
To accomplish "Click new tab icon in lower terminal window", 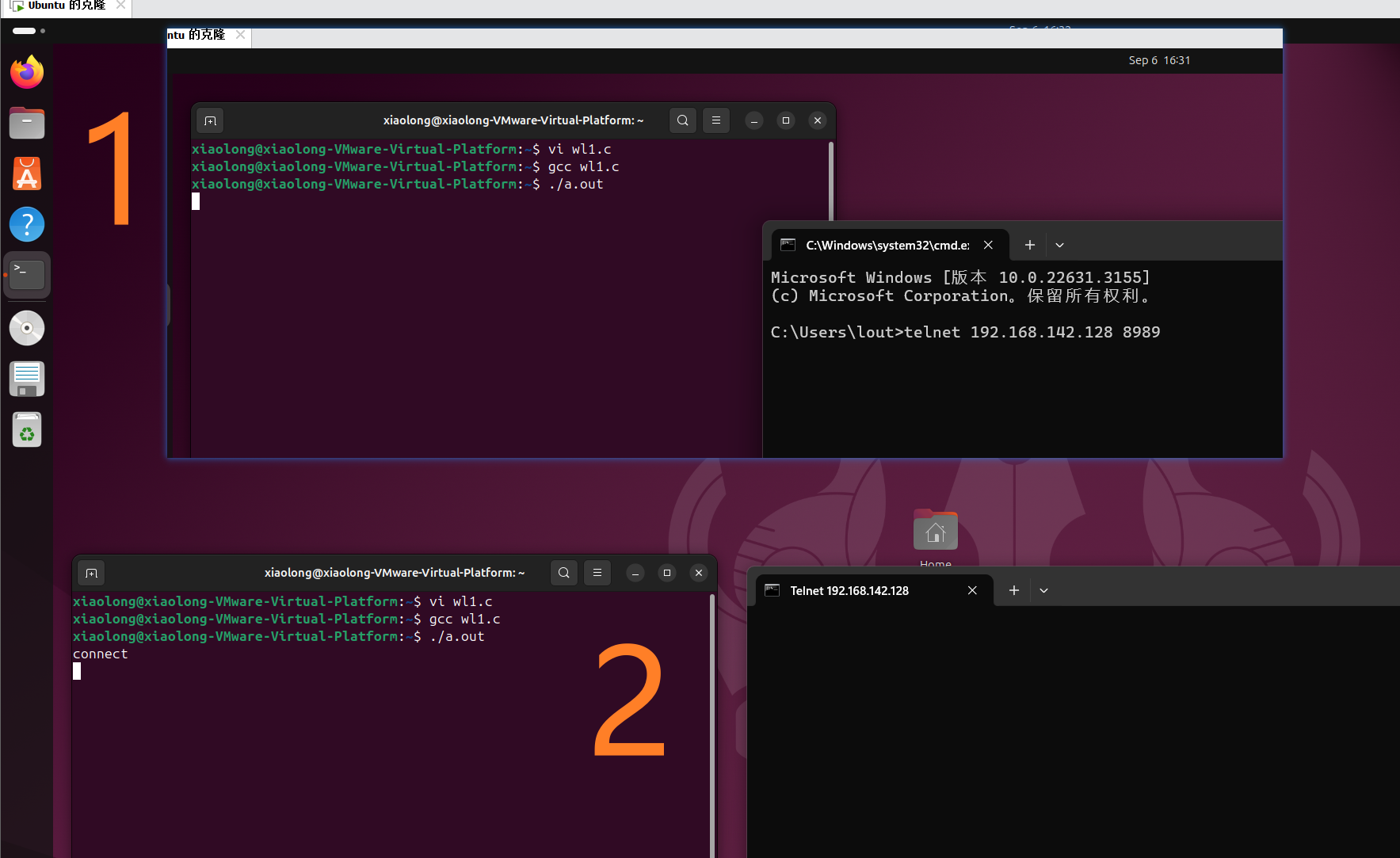I will click(91, 573).
